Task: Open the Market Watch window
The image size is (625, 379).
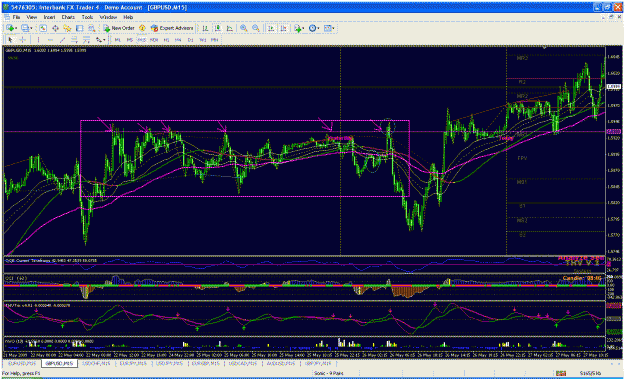Action: [43, 28]
